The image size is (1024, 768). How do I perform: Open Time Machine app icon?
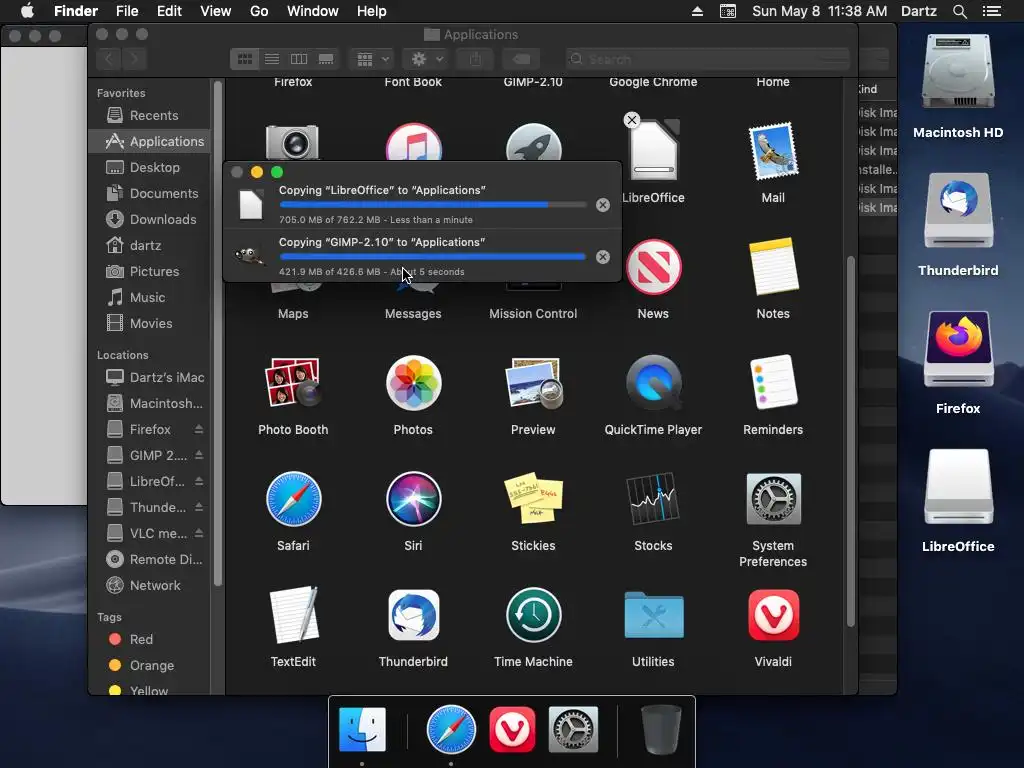(534, 615)
